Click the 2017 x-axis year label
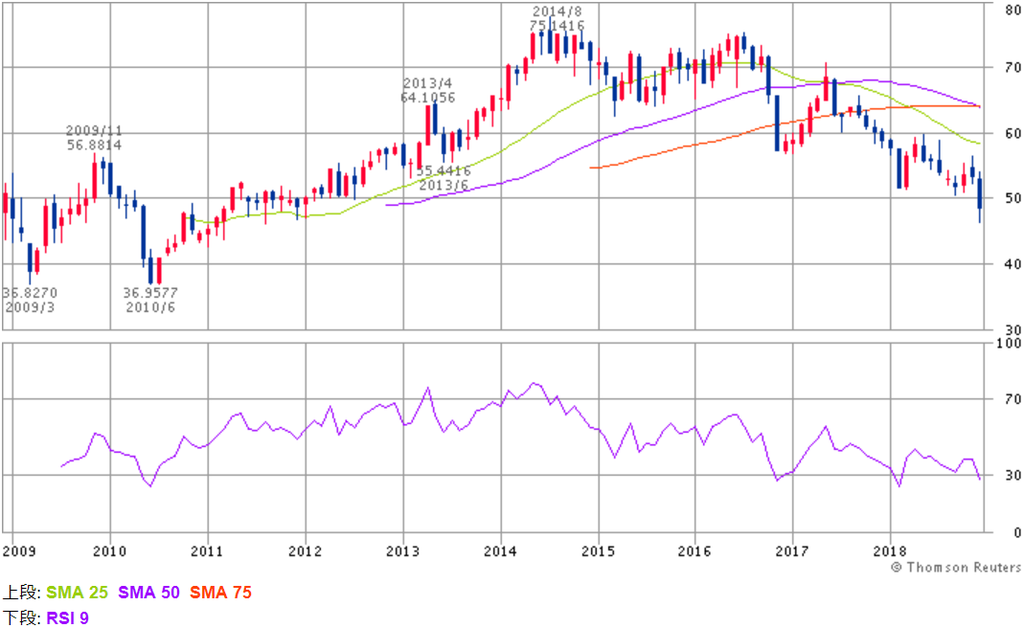Image resolution: width=1024 pixels, height=628 pixels. (792, 552)
